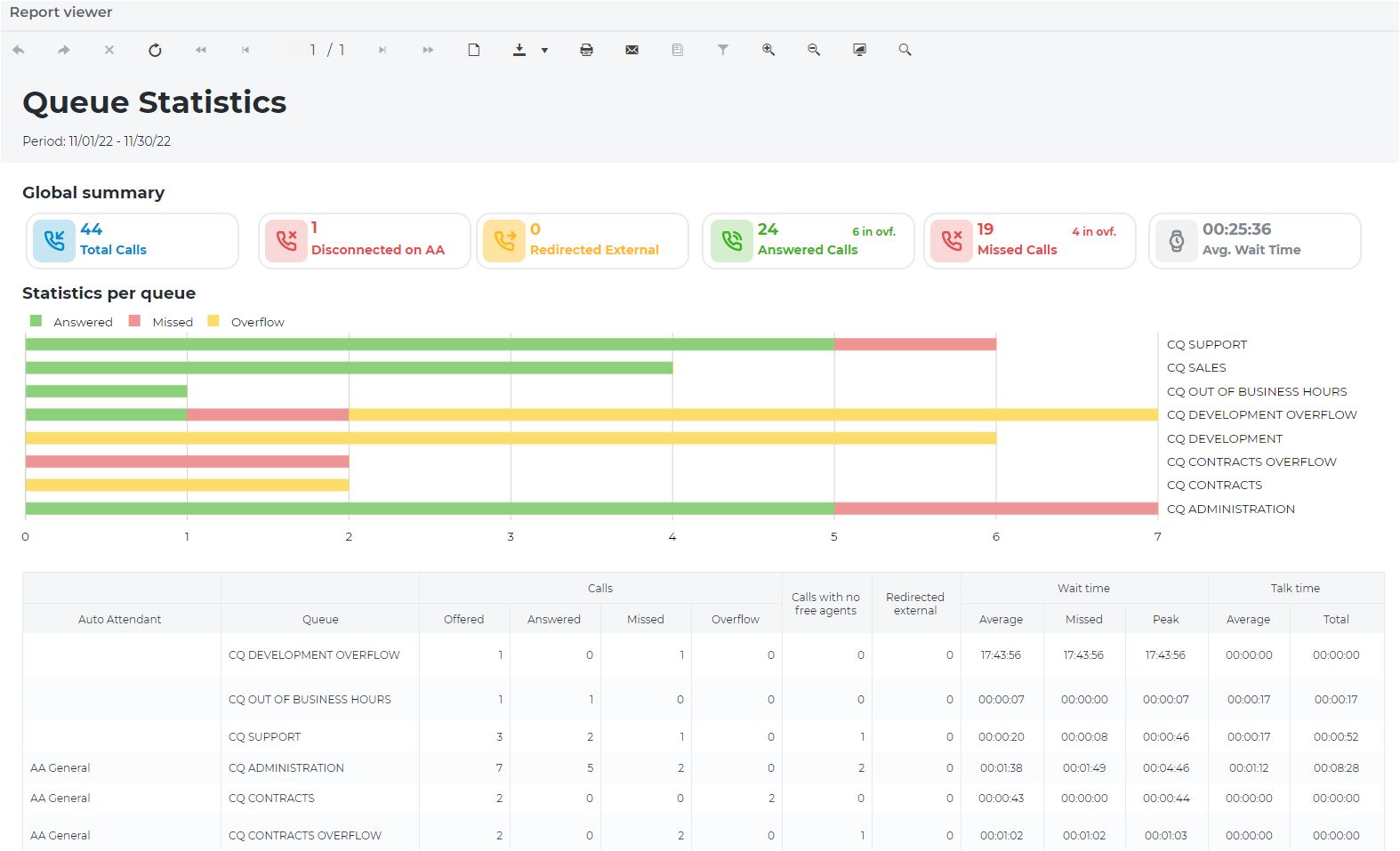Click the refresh report icon
Image resolution: width=1400 pixels, height=851 pixels.
click(x=155, y=51)
